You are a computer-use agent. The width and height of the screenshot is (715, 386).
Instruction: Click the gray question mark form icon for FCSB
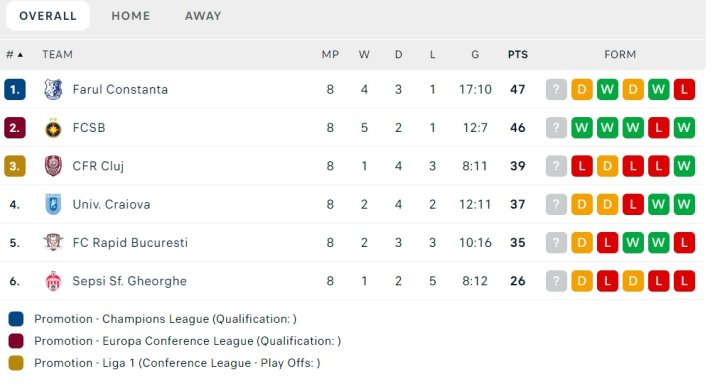tap(556, 128)
